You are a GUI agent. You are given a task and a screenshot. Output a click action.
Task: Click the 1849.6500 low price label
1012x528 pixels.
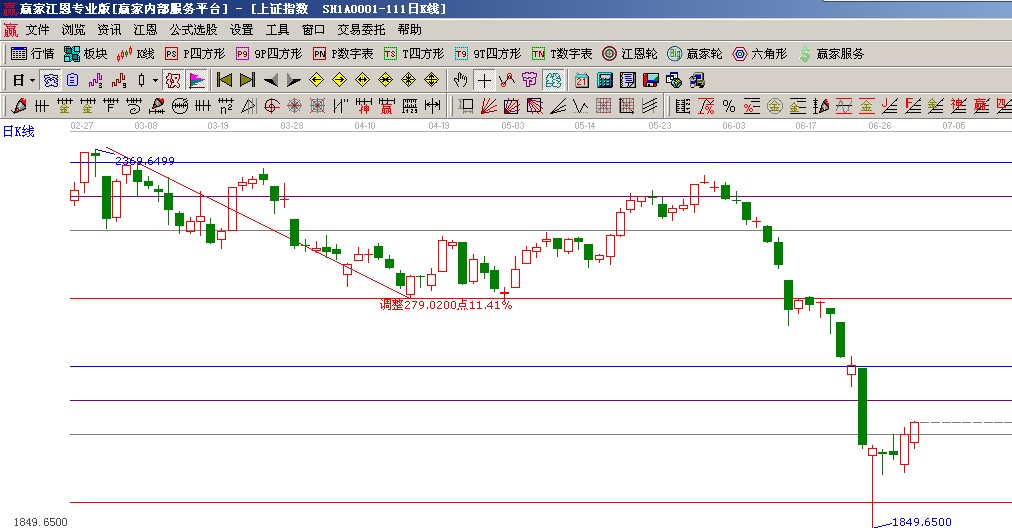[x=922, y=522]
